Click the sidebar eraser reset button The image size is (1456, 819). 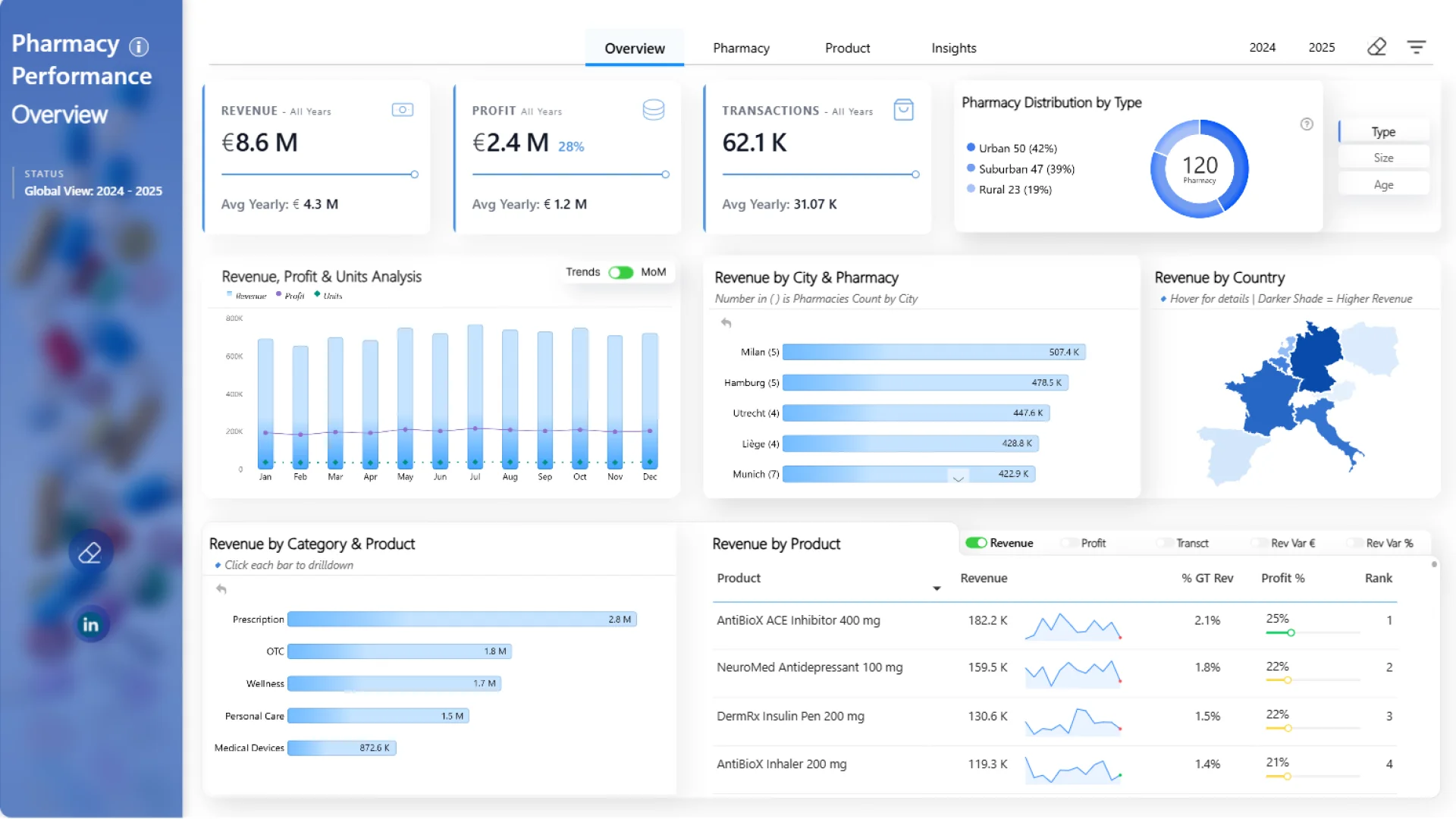[x=90, y=552]
